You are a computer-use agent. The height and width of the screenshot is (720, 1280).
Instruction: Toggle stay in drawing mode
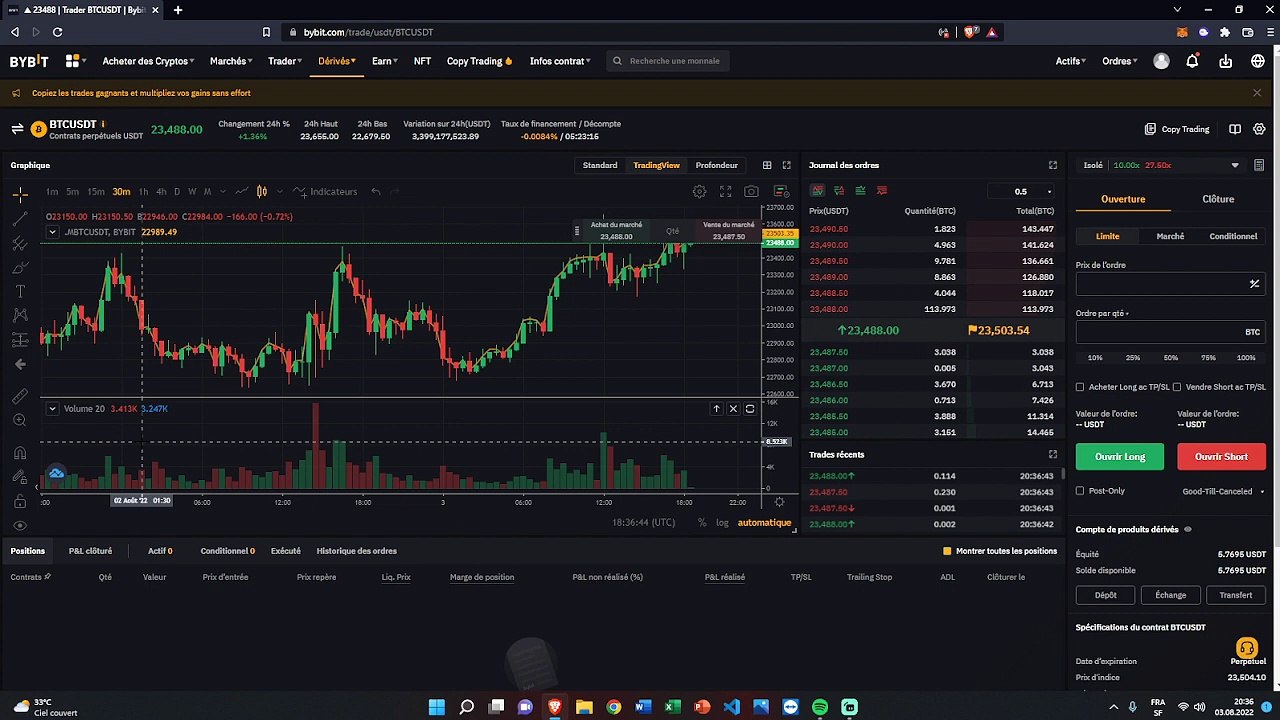click(20, 477)
